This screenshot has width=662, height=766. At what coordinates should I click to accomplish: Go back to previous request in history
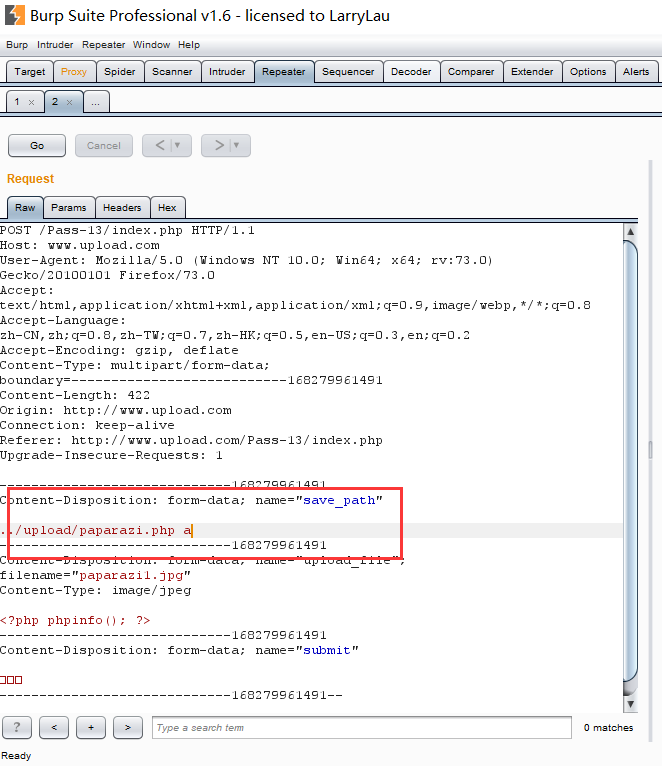click(160, 145)
